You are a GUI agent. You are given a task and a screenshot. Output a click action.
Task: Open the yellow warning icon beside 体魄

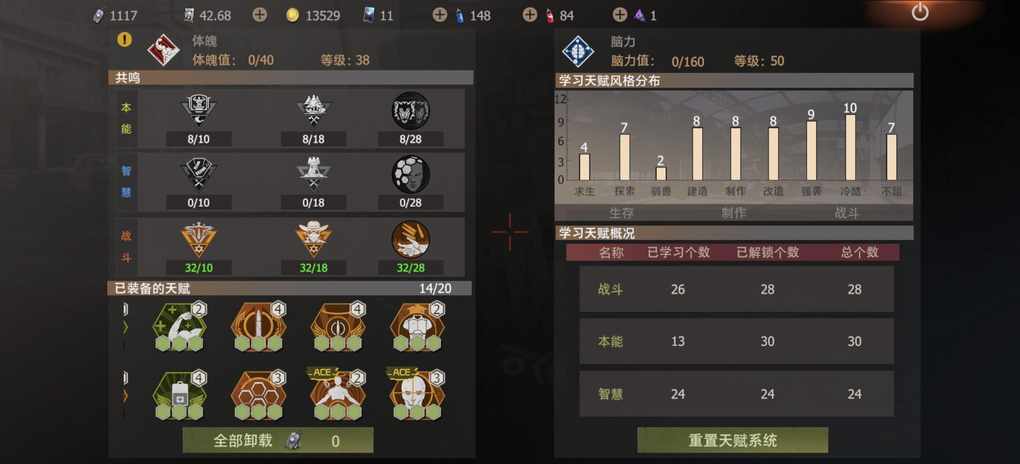[124, 40]
